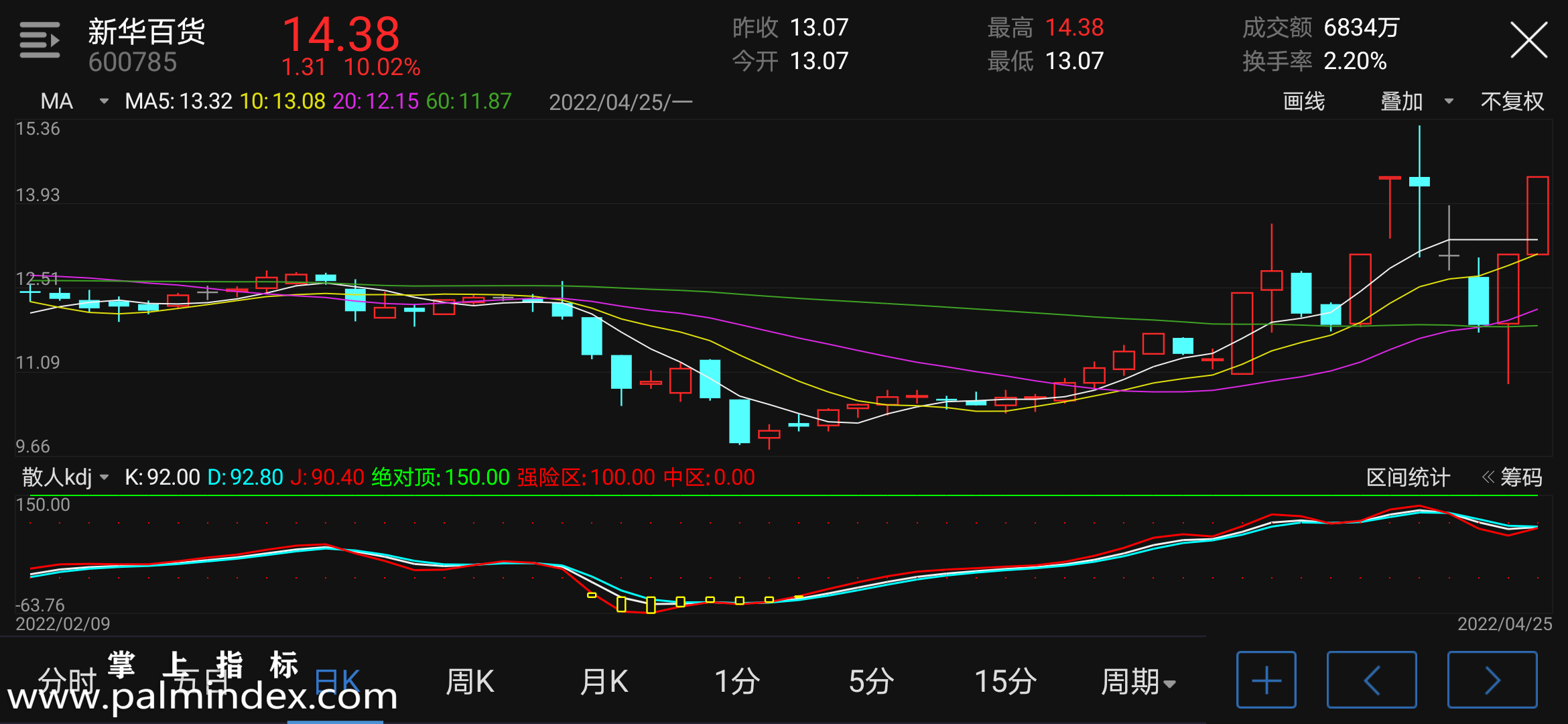This screenshot has height=724, width=1568.
Task: Select the 15分 timeframe tab
Action: 1005,682
